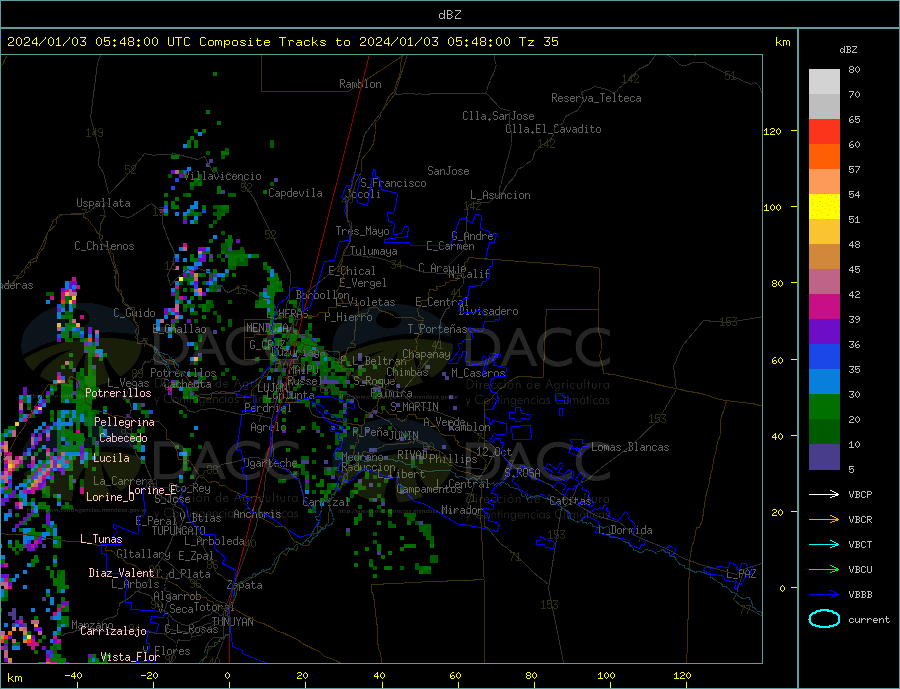Click the Divisadero map label

click(x=488, y=311)
